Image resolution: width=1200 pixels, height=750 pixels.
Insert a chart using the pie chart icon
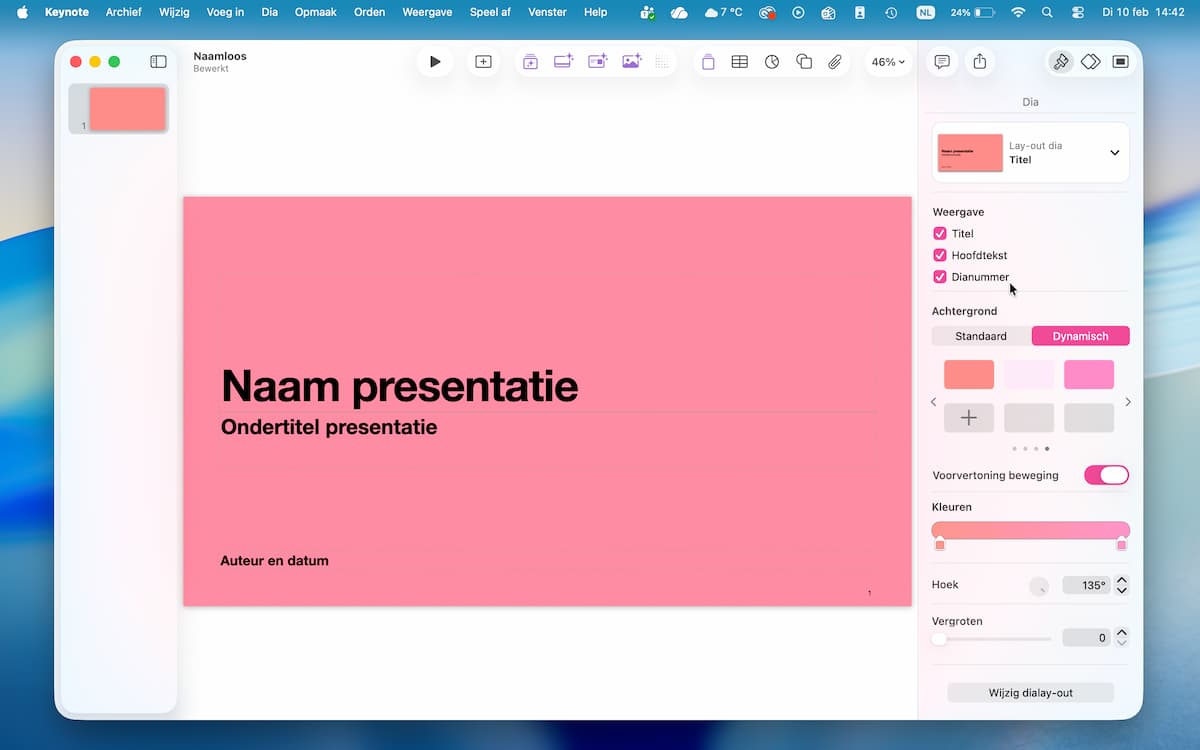point(772,62)
